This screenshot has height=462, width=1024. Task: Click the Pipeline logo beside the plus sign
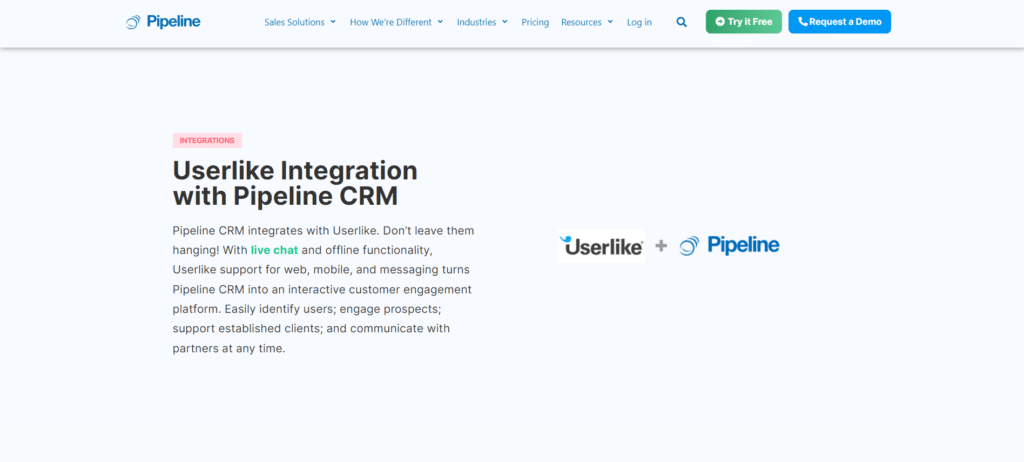(729, 246)
